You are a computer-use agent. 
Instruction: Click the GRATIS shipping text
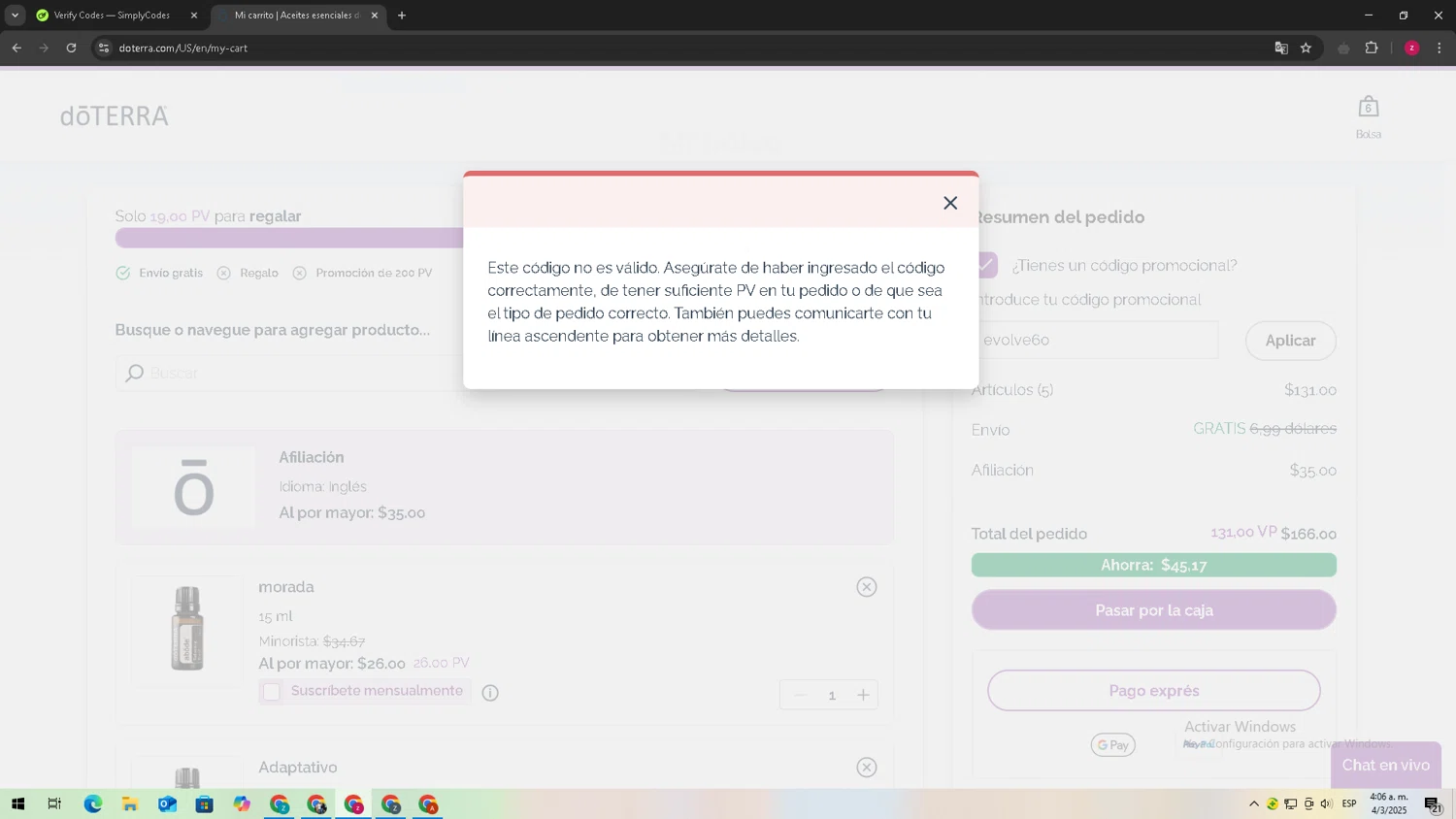pos(1219,429)
